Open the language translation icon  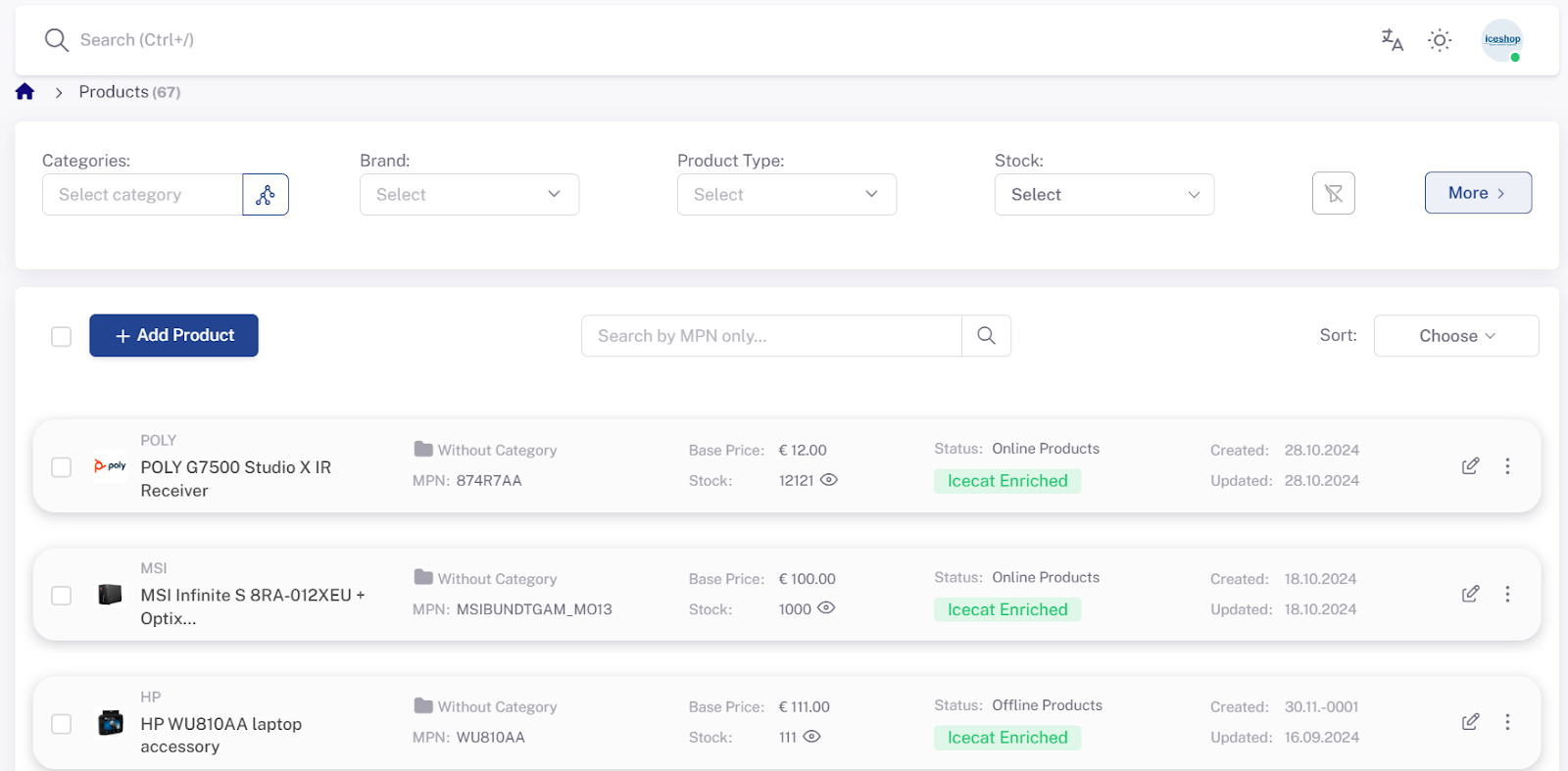[1393, 40]
